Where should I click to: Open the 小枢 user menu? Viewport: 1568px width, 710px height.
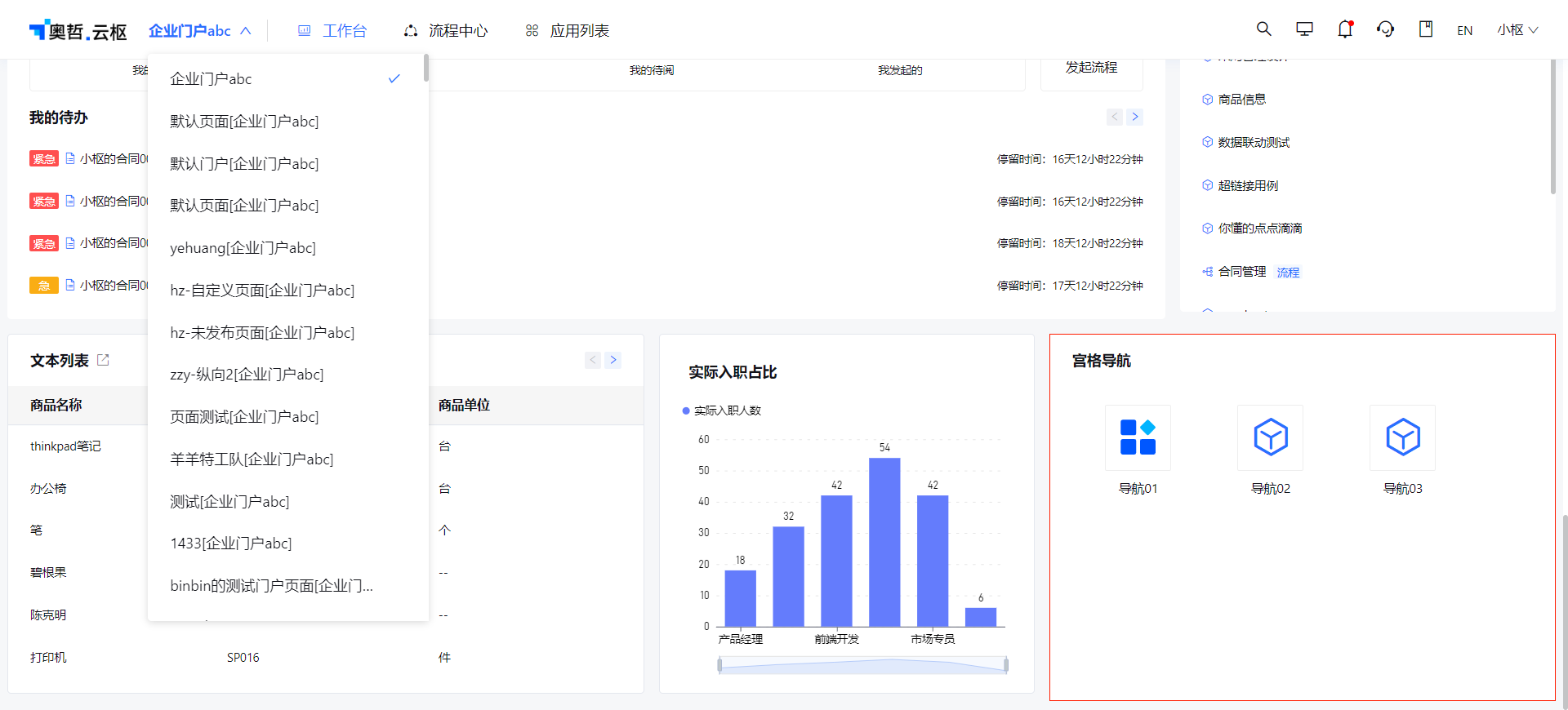click(x=1517, y=30)
